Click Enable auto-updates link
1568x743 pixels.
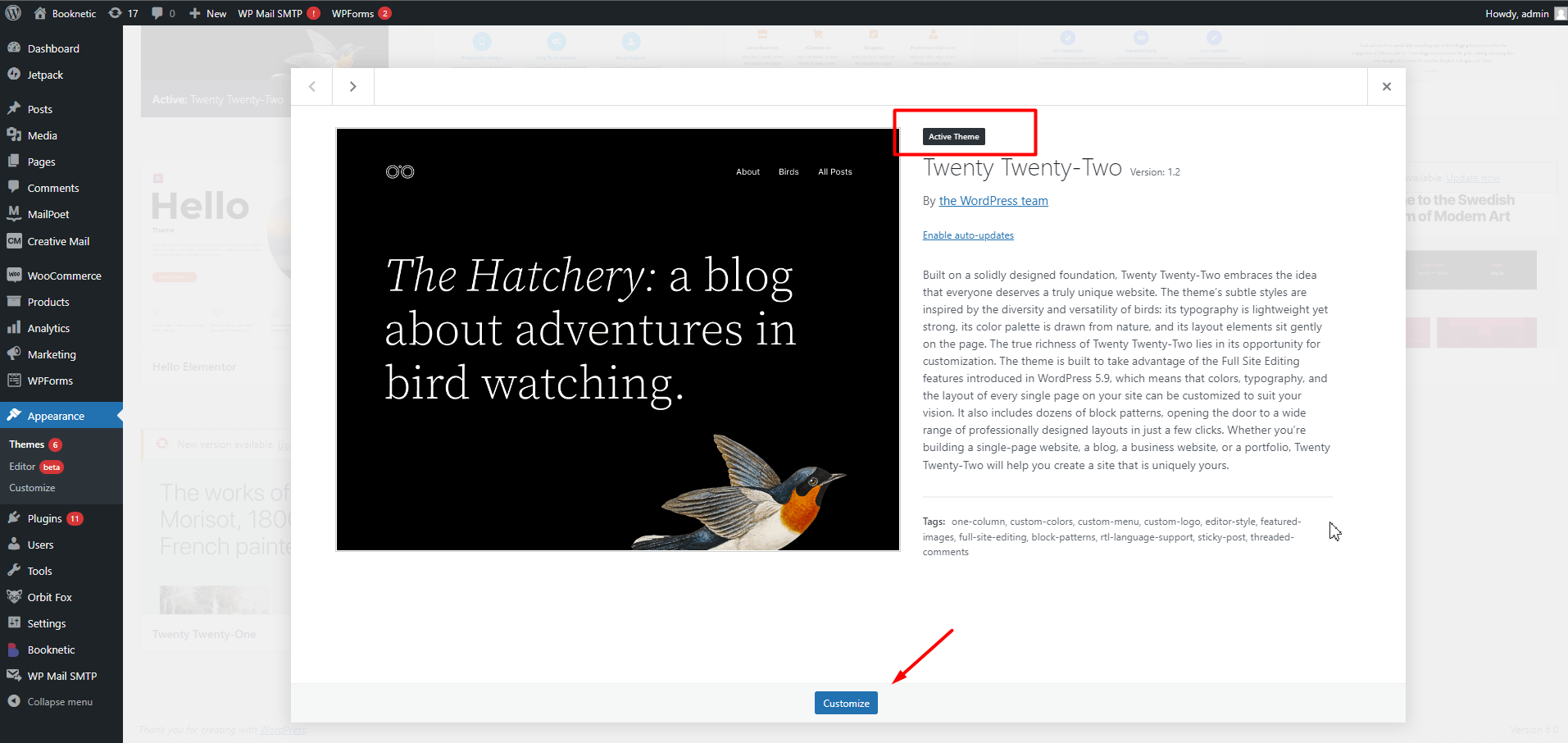(x=968, y=235)
